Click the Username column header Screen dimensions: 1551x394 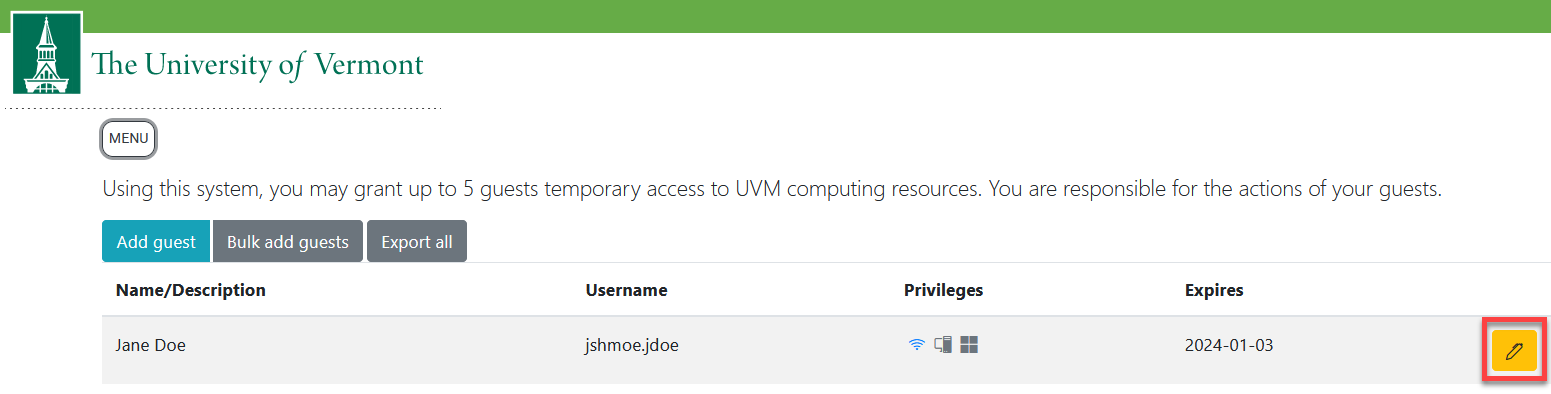tap(626, 290)
